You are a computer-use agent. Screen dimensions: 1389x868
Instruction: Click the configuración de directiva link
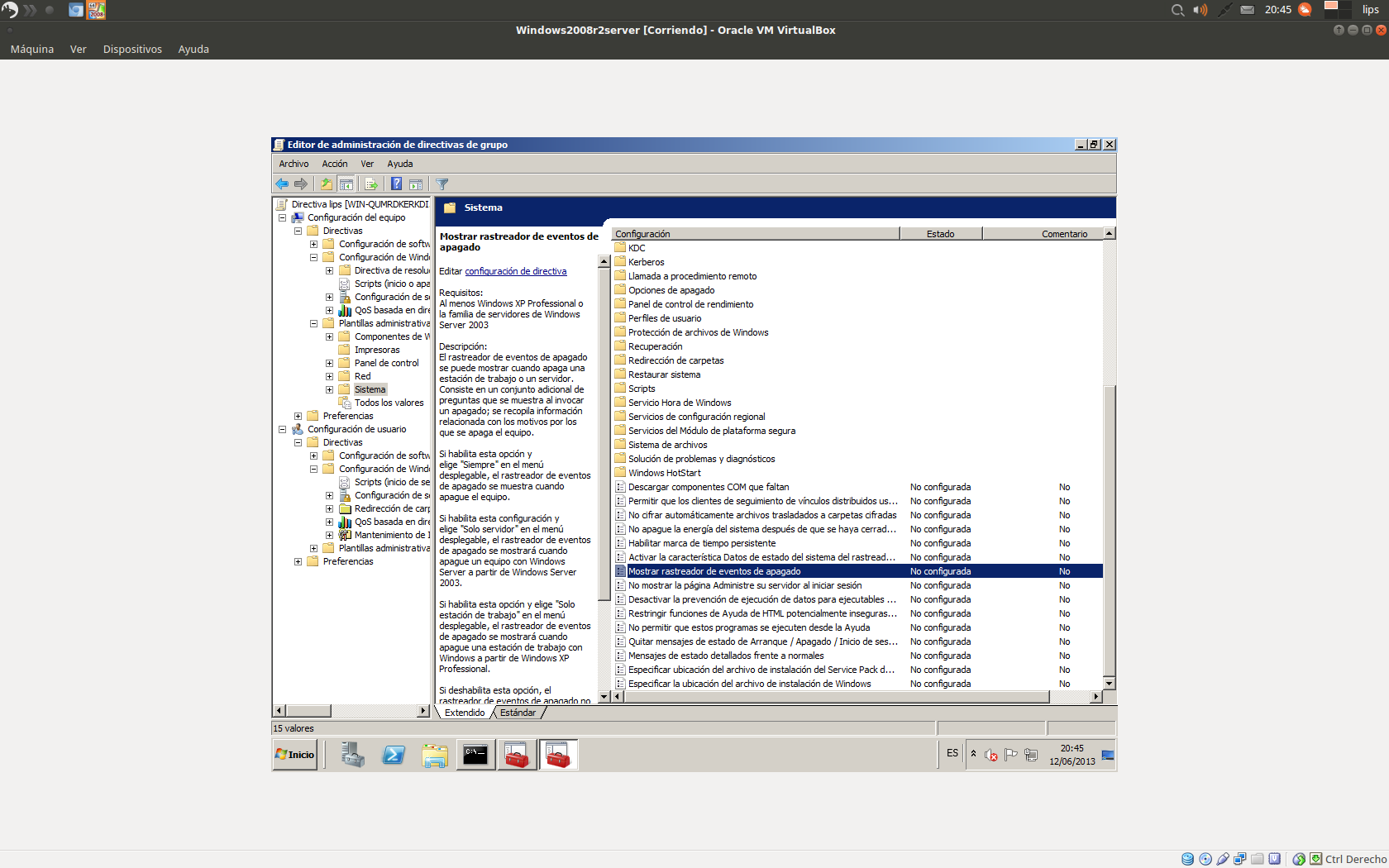[515, 271]
